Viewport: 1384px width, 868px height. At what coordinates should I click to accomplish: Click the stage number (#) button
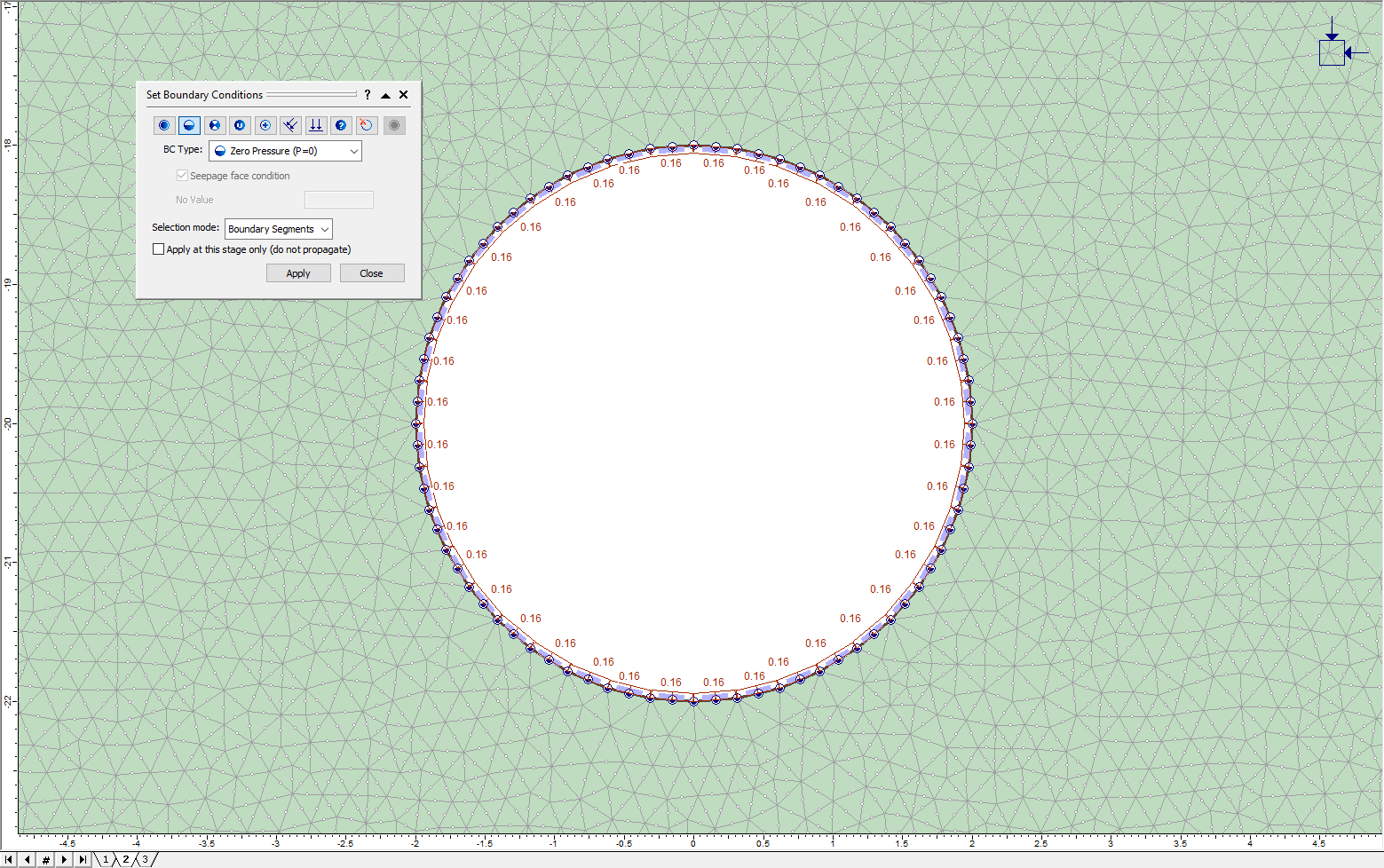pos(45,859)
